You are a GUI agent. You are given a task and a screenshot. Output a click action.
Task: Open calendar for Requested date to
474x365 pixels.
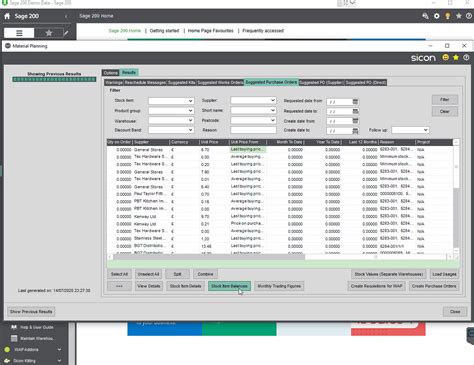(x=355, y=111)
